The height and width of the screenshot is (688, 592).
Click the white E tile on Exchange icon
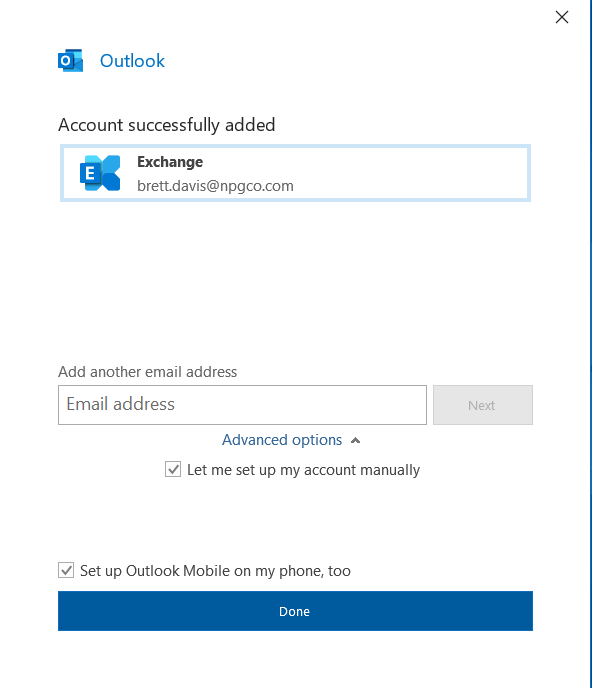(x=90, y=173)
